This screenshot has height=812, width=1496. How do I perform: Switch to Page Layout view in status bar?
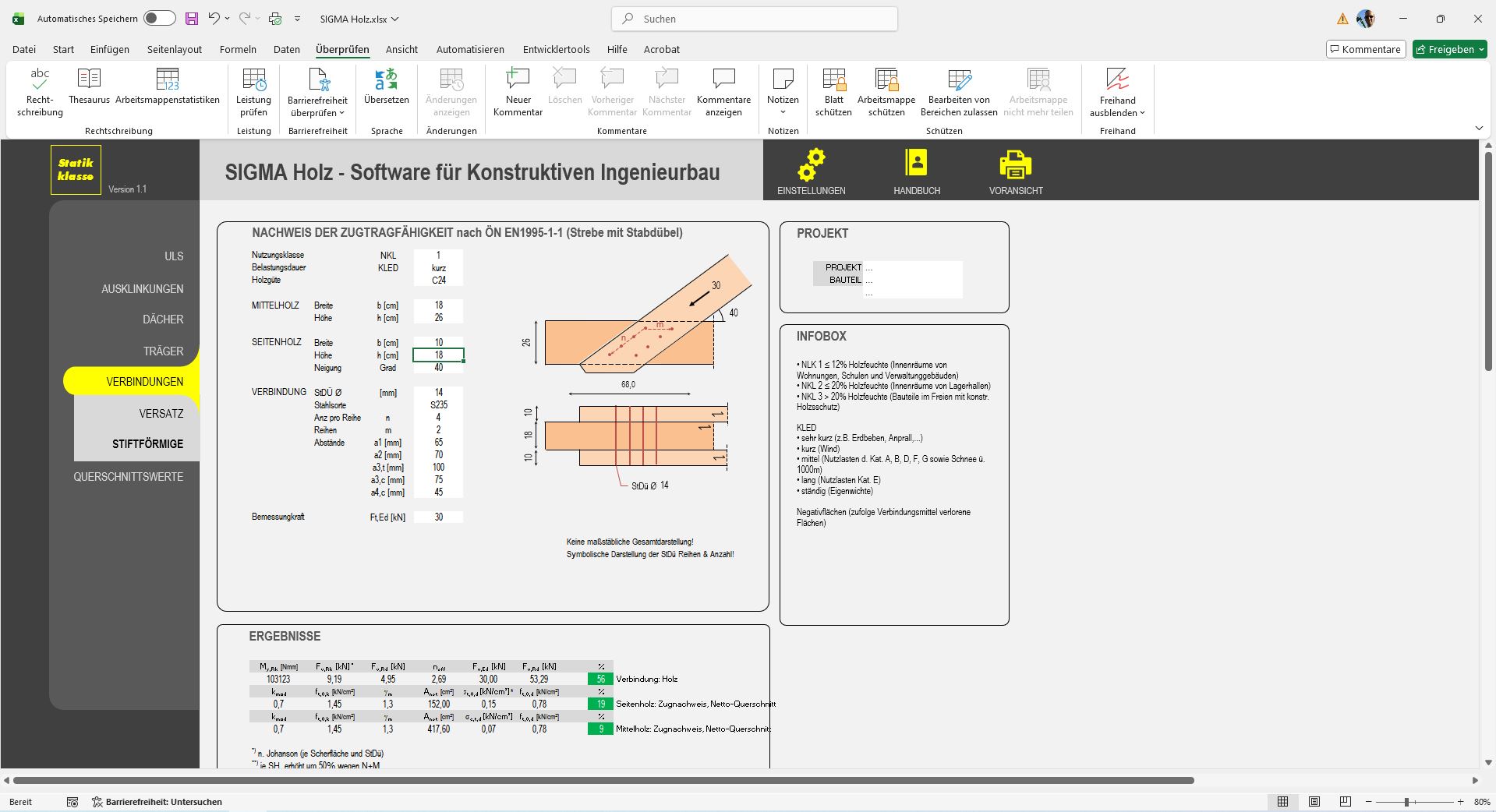click(1314, 802)
